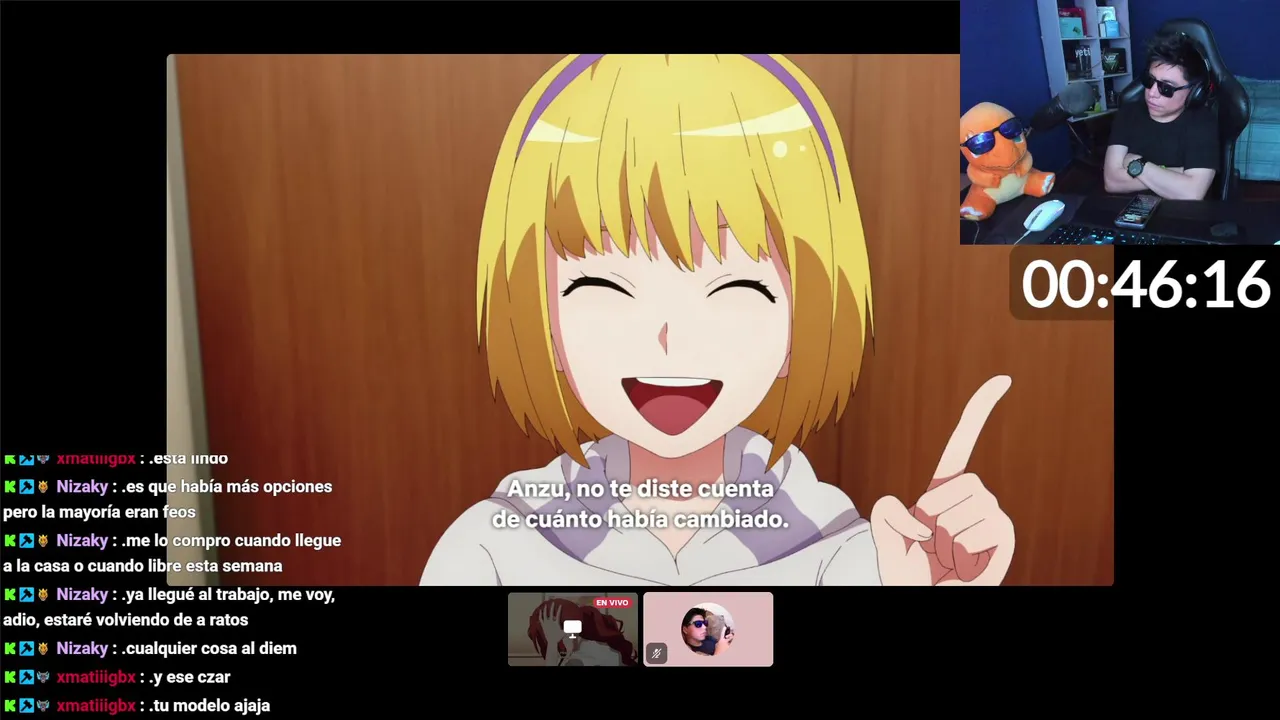Click username Nizaky beside '.ya llegué al trabajo'

point(82,594)
